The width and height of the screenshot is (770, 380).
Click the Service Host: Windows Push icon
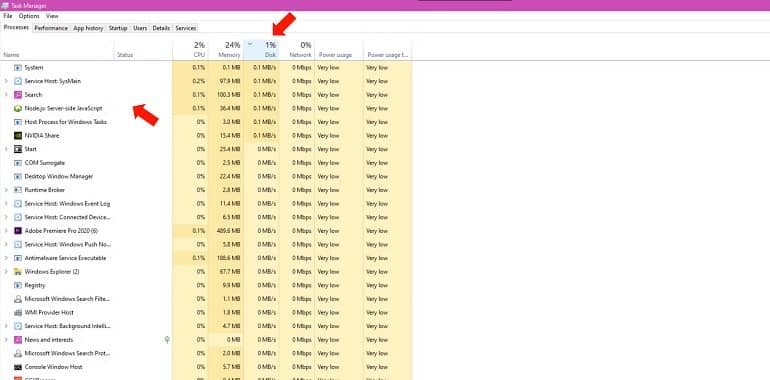(x=18, y=244)
